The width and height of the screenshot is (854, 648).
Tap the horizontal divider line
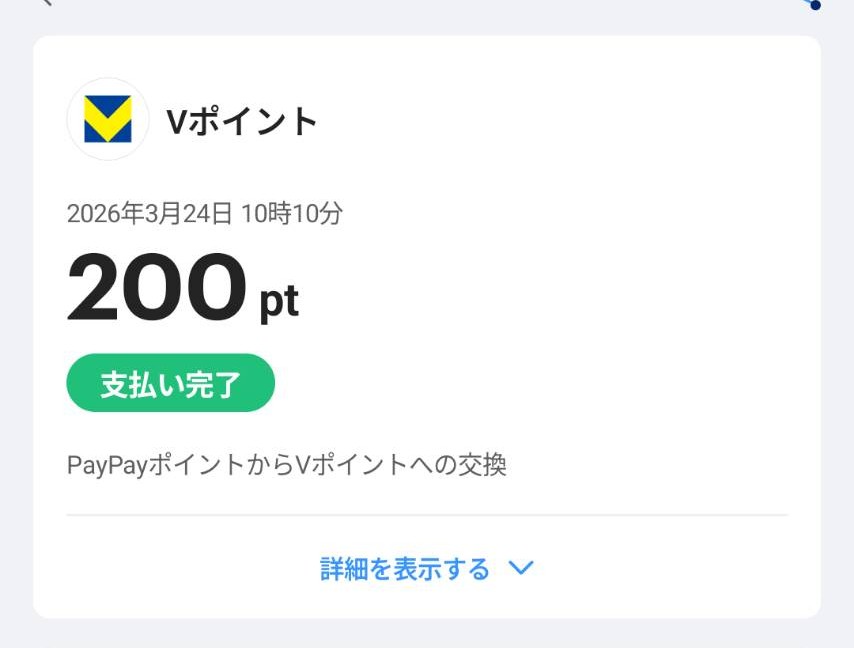click(x=427, y=515)
